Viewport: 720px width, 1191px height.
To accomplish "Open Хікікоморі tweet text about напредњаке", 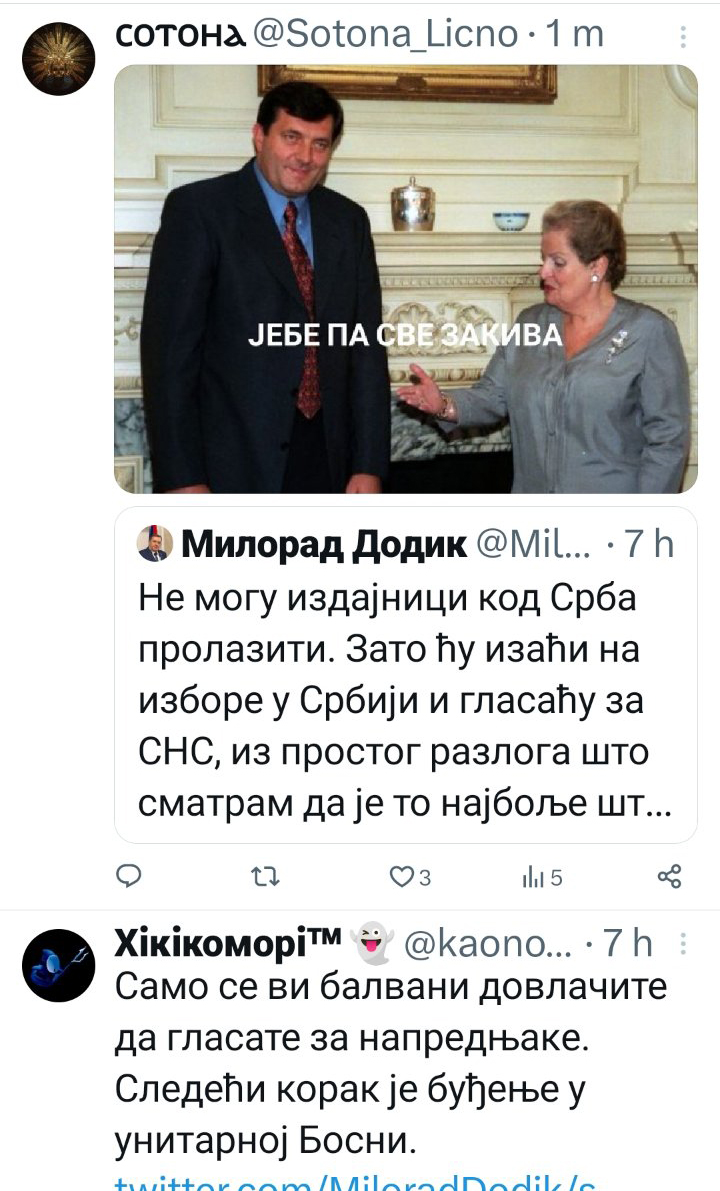I will (x=391, y=1063).
